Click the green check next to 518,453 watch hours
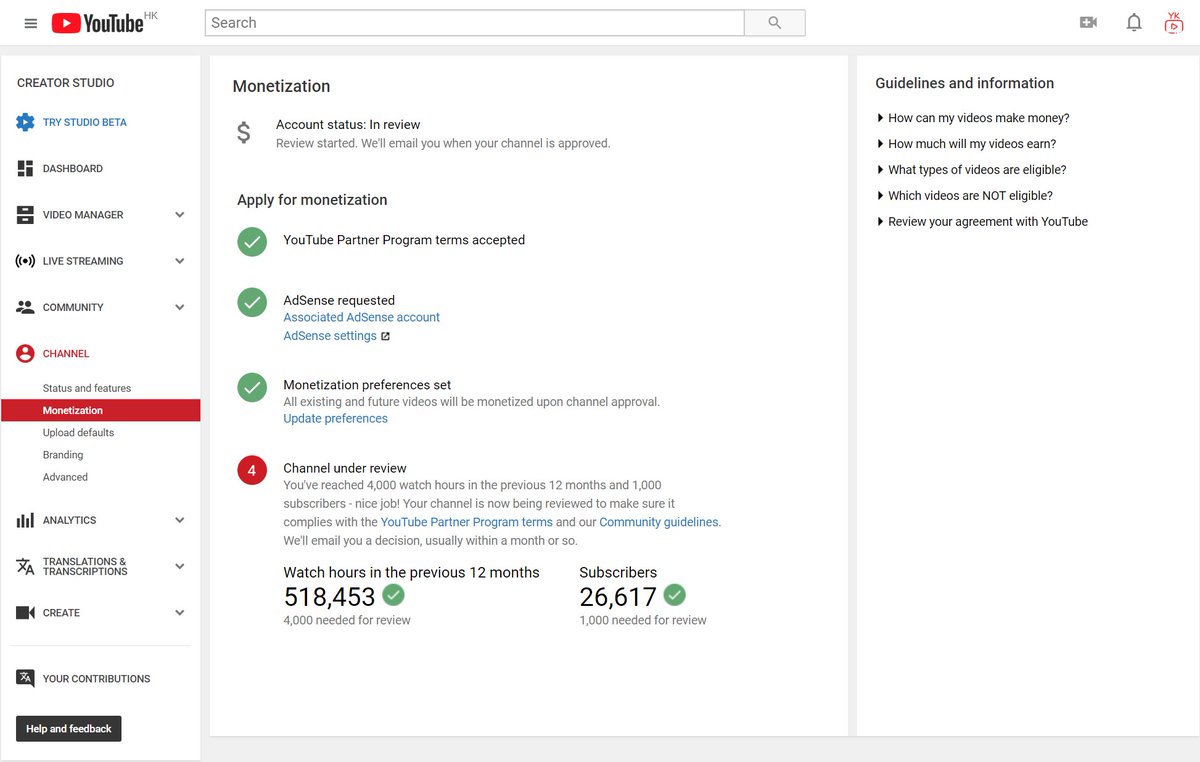Image resolution: width=1200 pixels, height=762 pixels. tap(394, 595)
